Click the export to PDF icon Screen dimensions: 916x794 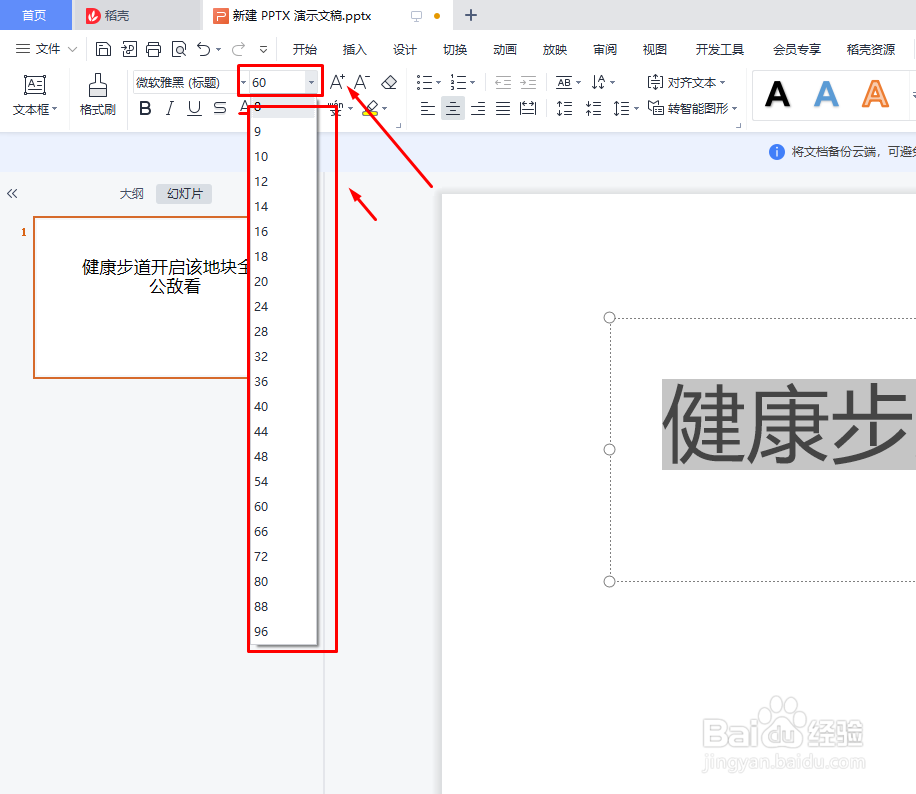point(129,49)
